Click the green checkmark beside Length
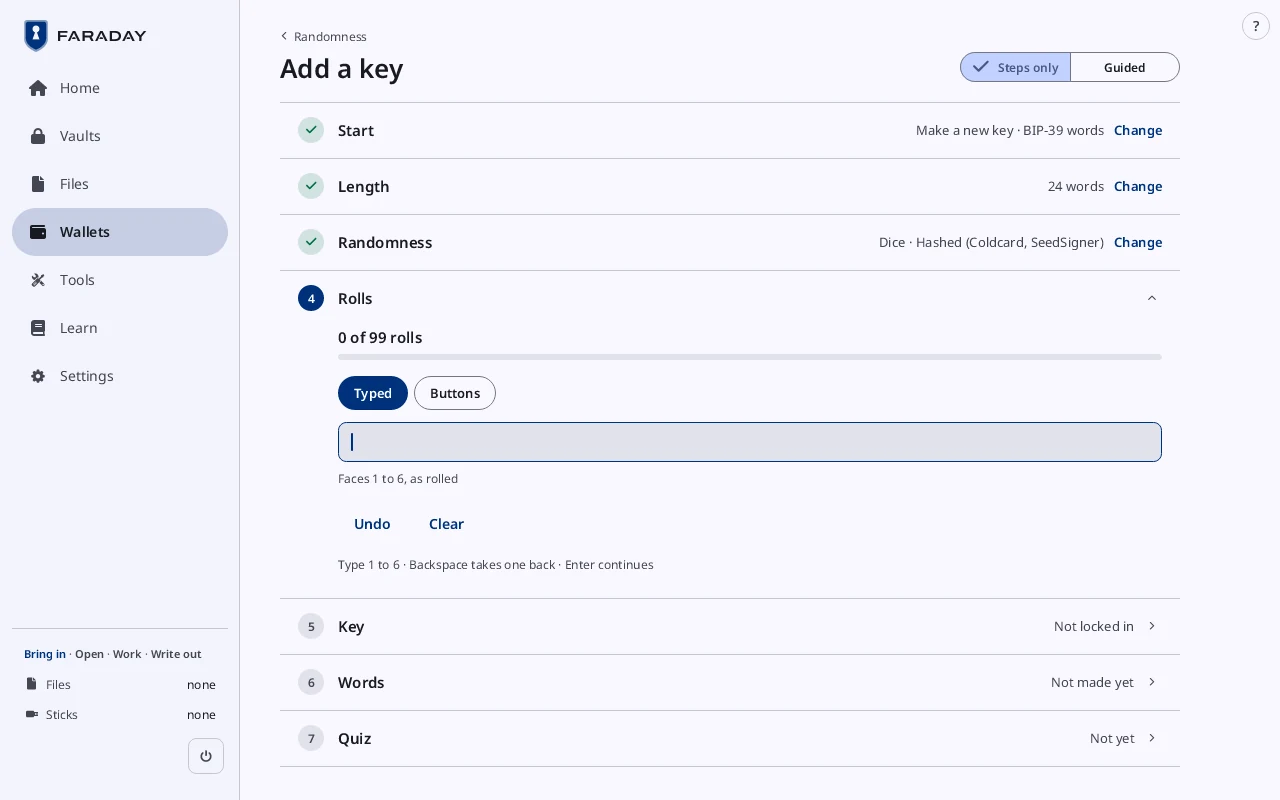Screen dimensions: 1280x800 [x=311, y=186]
